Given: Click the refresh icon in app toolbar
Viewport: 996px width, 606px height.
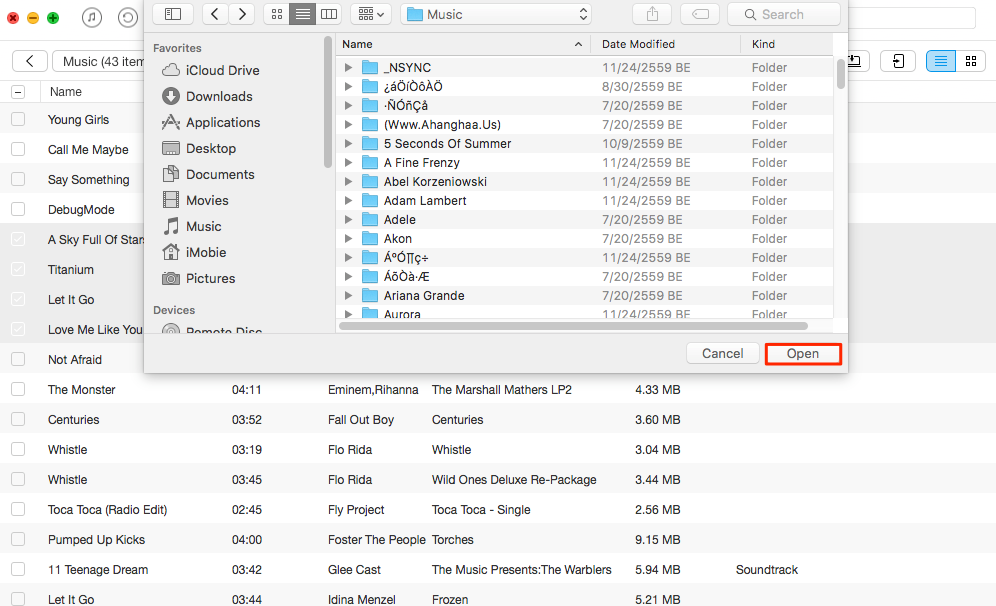Looking at the screenshot, I should click(128, 17).
